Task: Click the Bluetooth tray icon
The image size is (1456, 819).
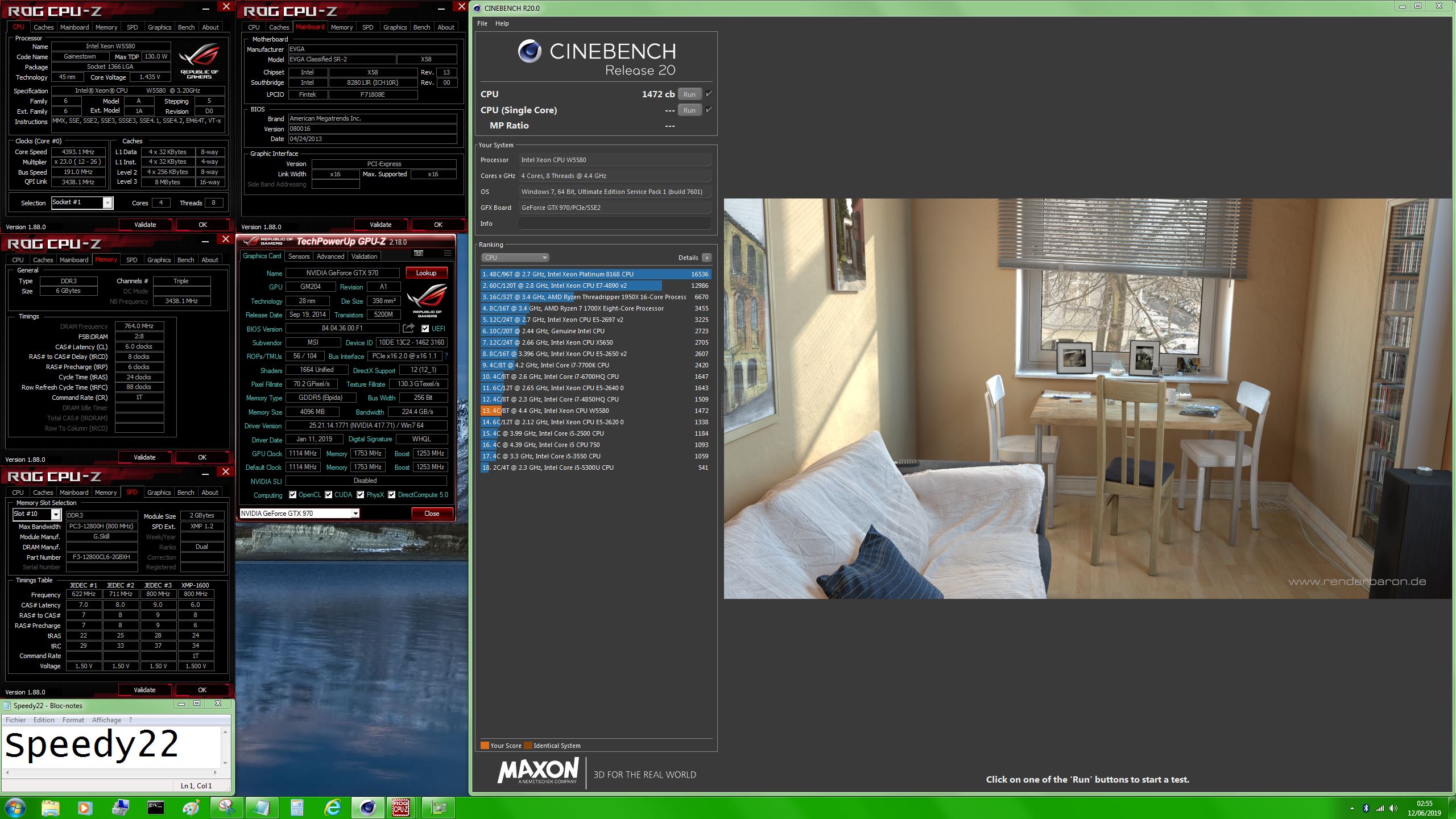Action: click(x=1366, y=808)
